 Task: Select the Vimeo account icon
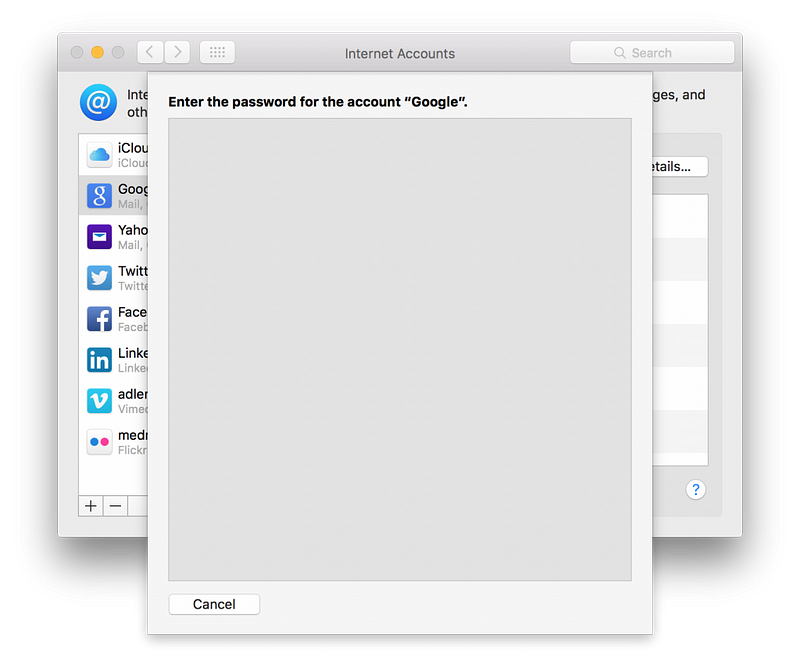tap(99, 401)
